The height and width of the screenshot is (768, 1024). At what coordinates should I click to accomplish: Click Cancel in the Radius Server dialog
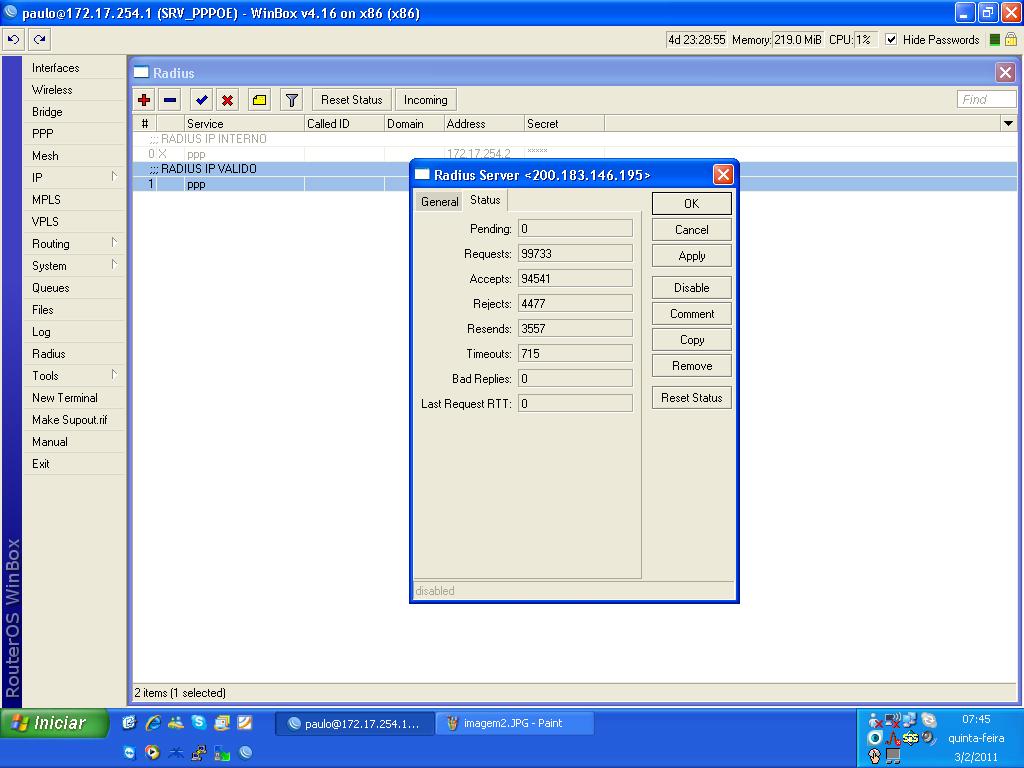point(692,230)
